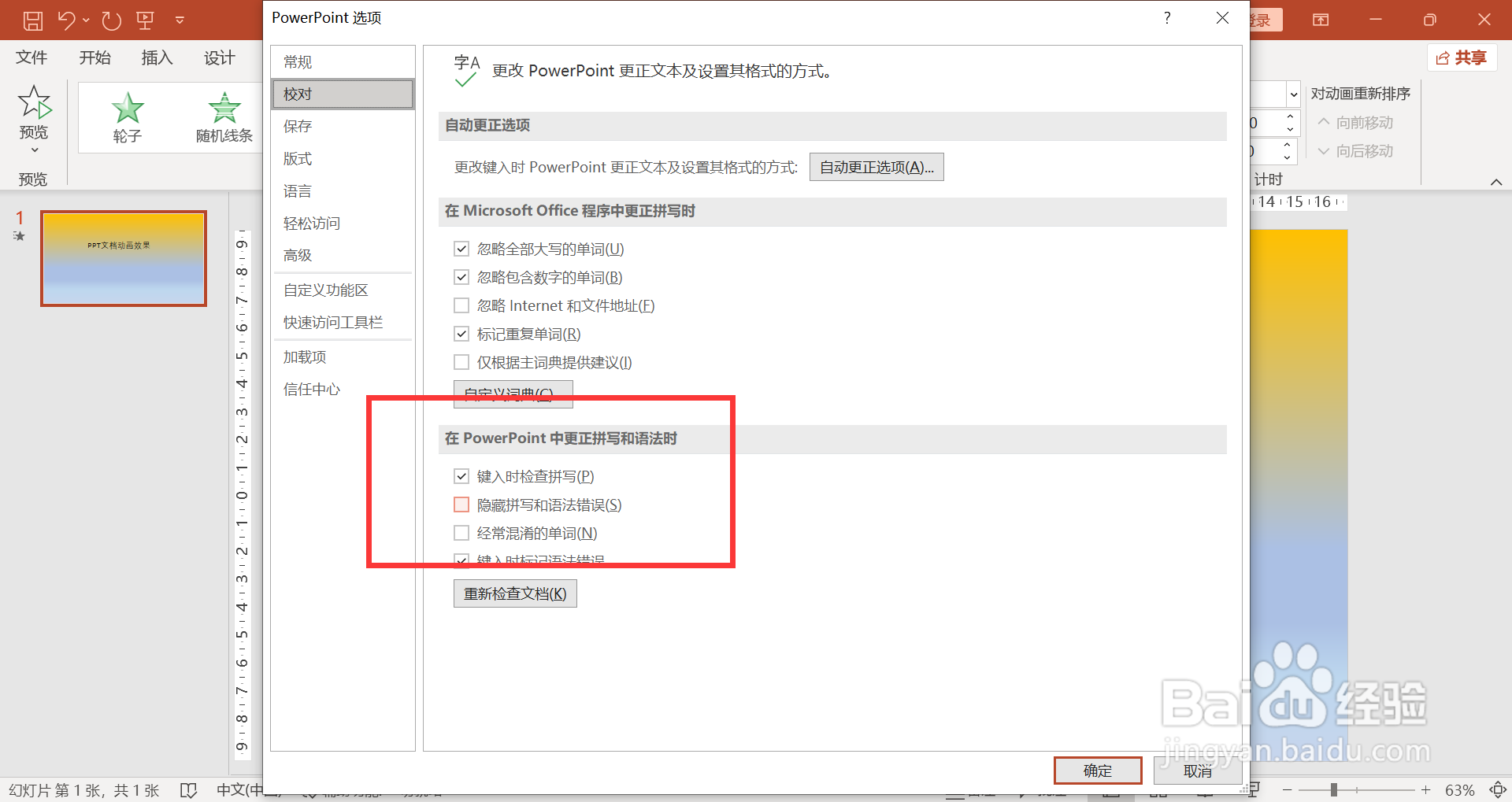Viewport: 1512px width, 802px height.
Task: Expand the 预览 button dropdown arrow
Action: pyautogui.click(x=34, y=150)
